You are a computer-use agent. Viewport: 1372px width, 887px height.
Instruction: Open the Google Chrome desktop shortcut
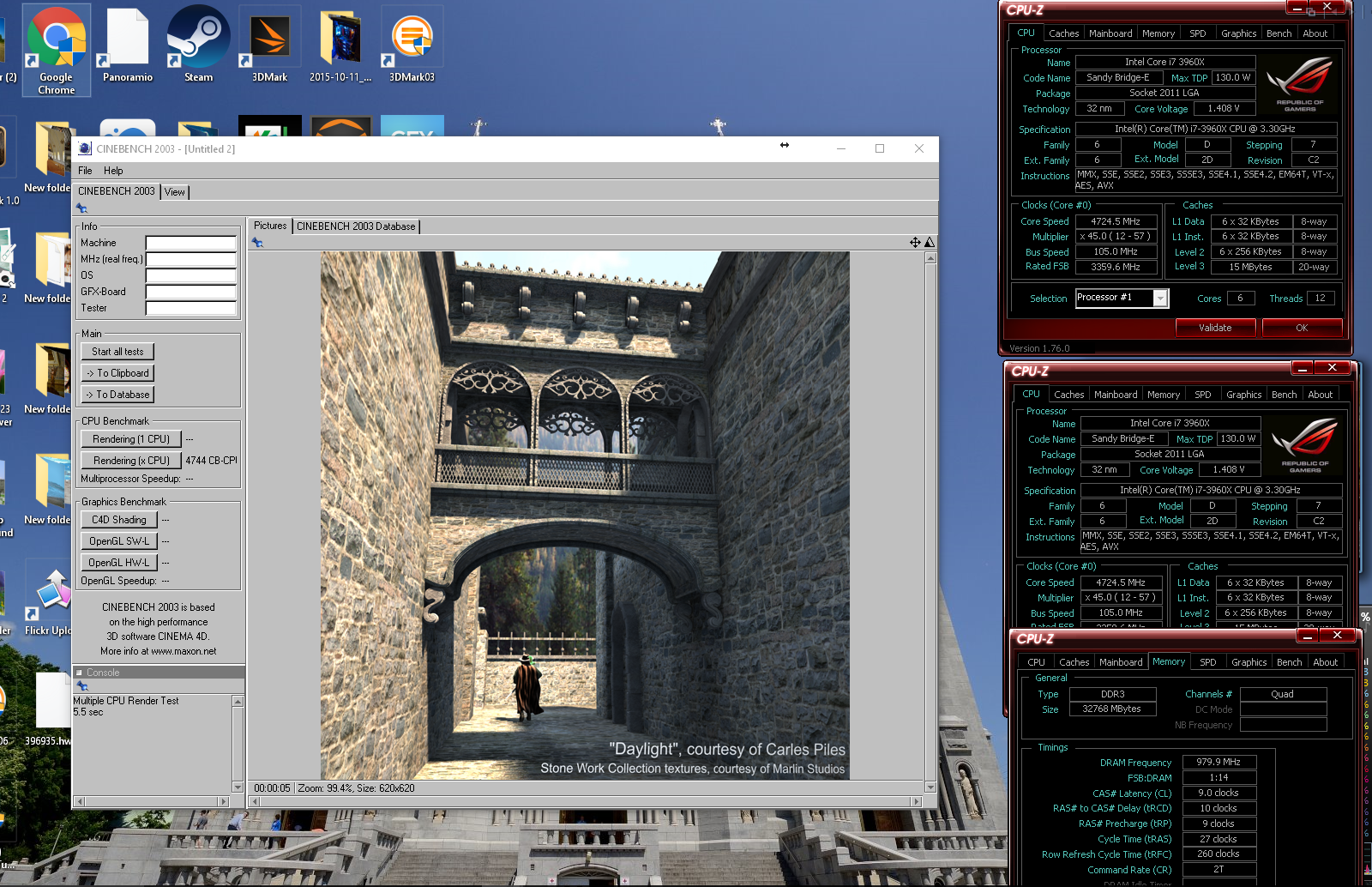[57, 50]
